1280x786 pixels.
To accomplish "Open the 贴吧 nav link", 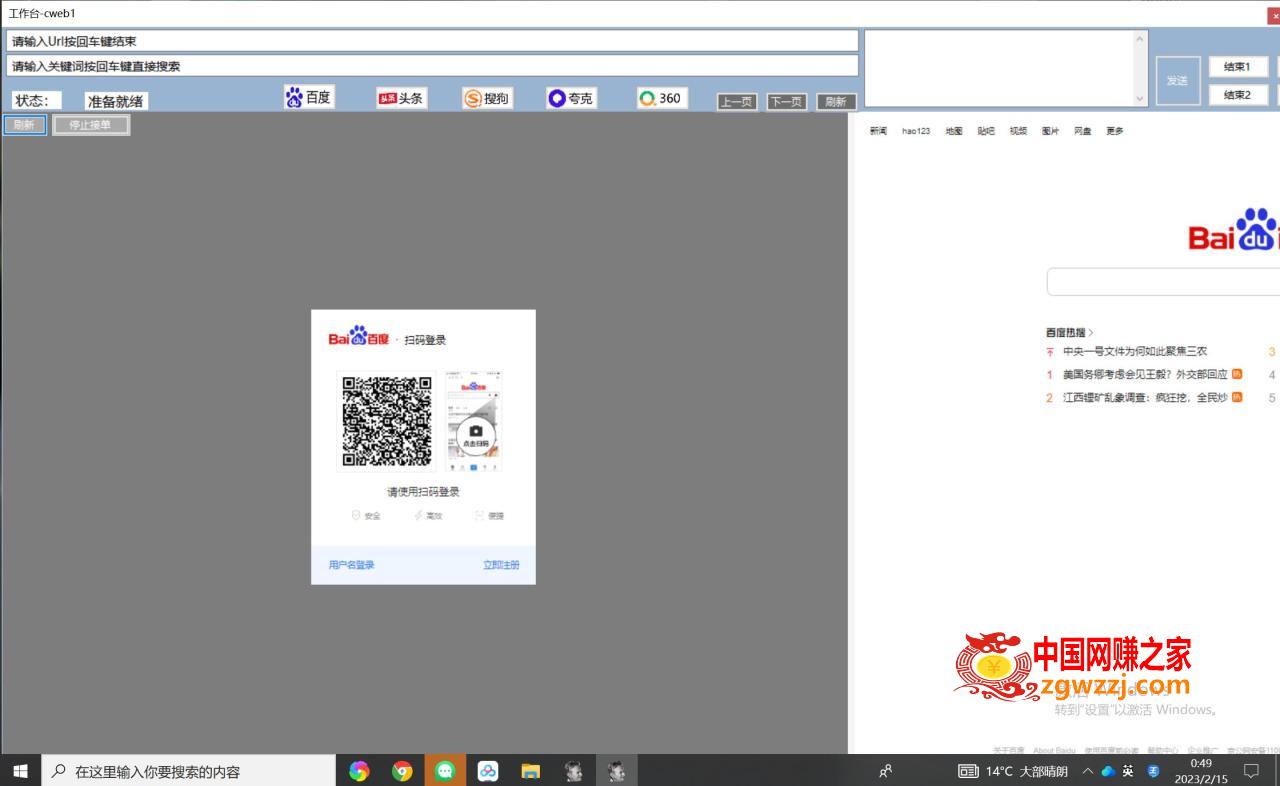I will pyautogui.click(x=986, y=131).
